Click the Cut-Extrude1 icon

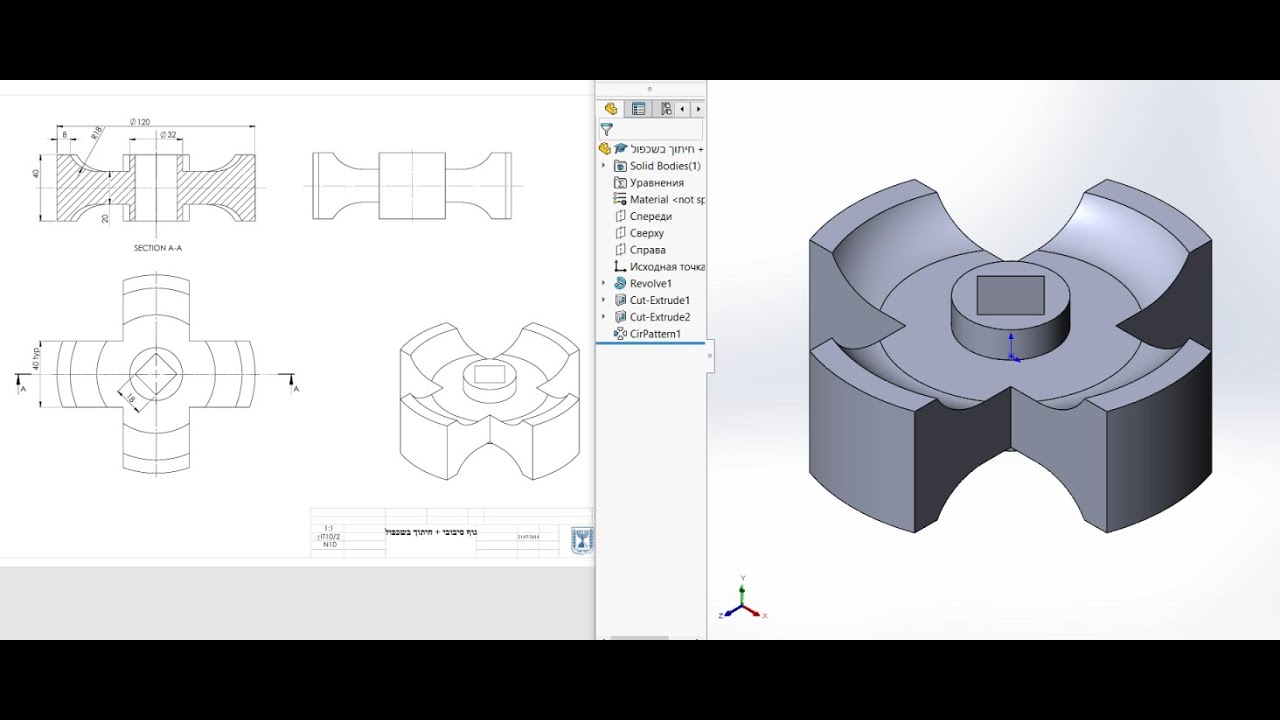tap(620, 300)
